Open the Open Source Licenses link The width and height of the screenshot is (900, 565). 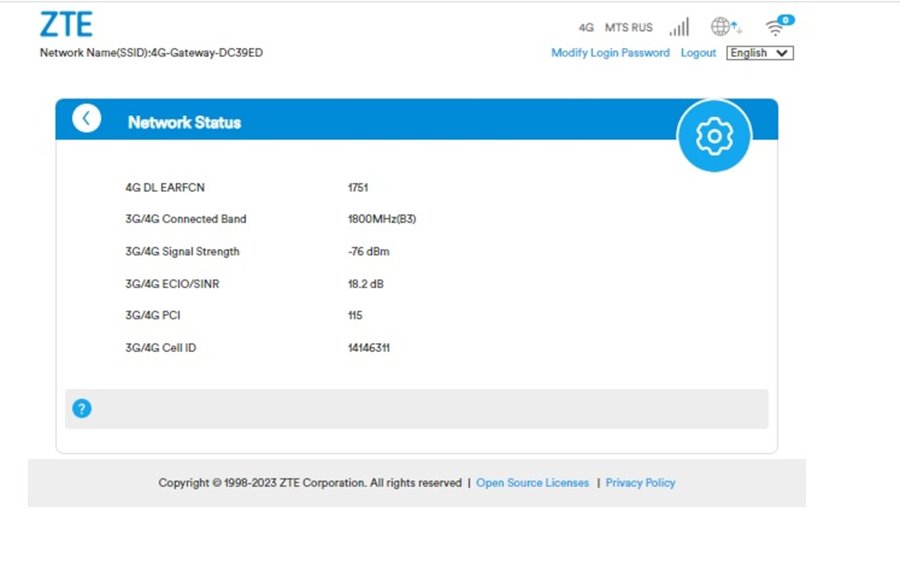[x=532, y=483]
